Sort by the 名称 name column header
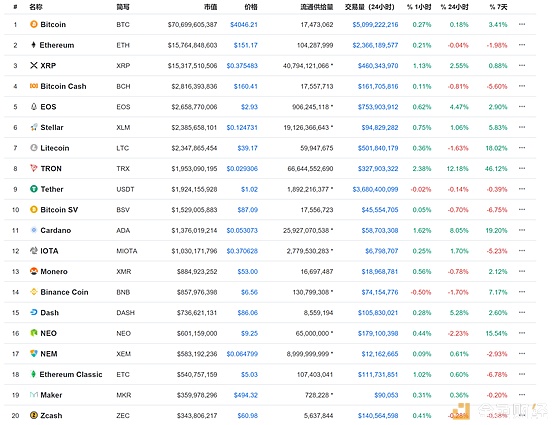 pyautogui.click(x=36, y=7)
